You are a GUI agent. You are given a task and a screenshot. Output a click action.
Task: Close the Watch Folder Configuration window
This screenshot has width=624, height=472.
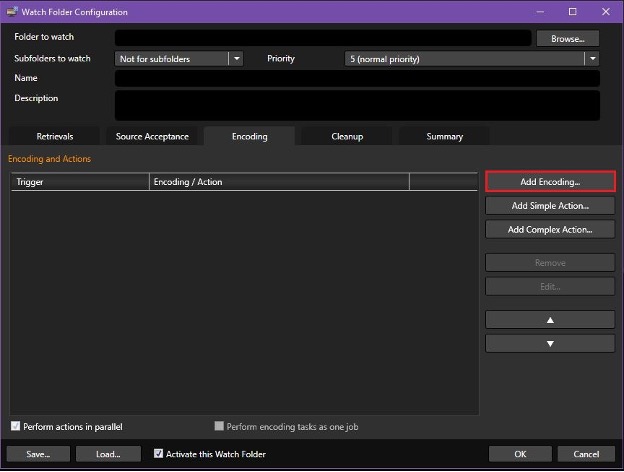pos(606,12)
